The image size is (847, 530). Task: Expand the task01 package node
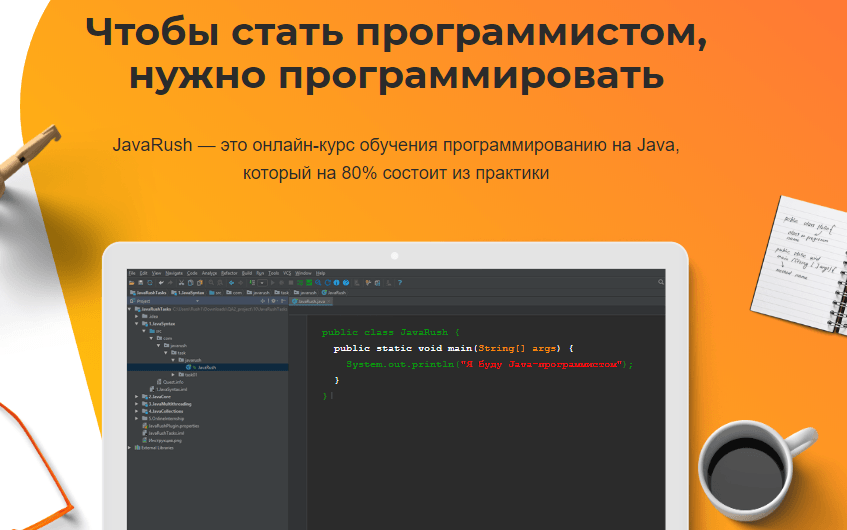point(173,374)
